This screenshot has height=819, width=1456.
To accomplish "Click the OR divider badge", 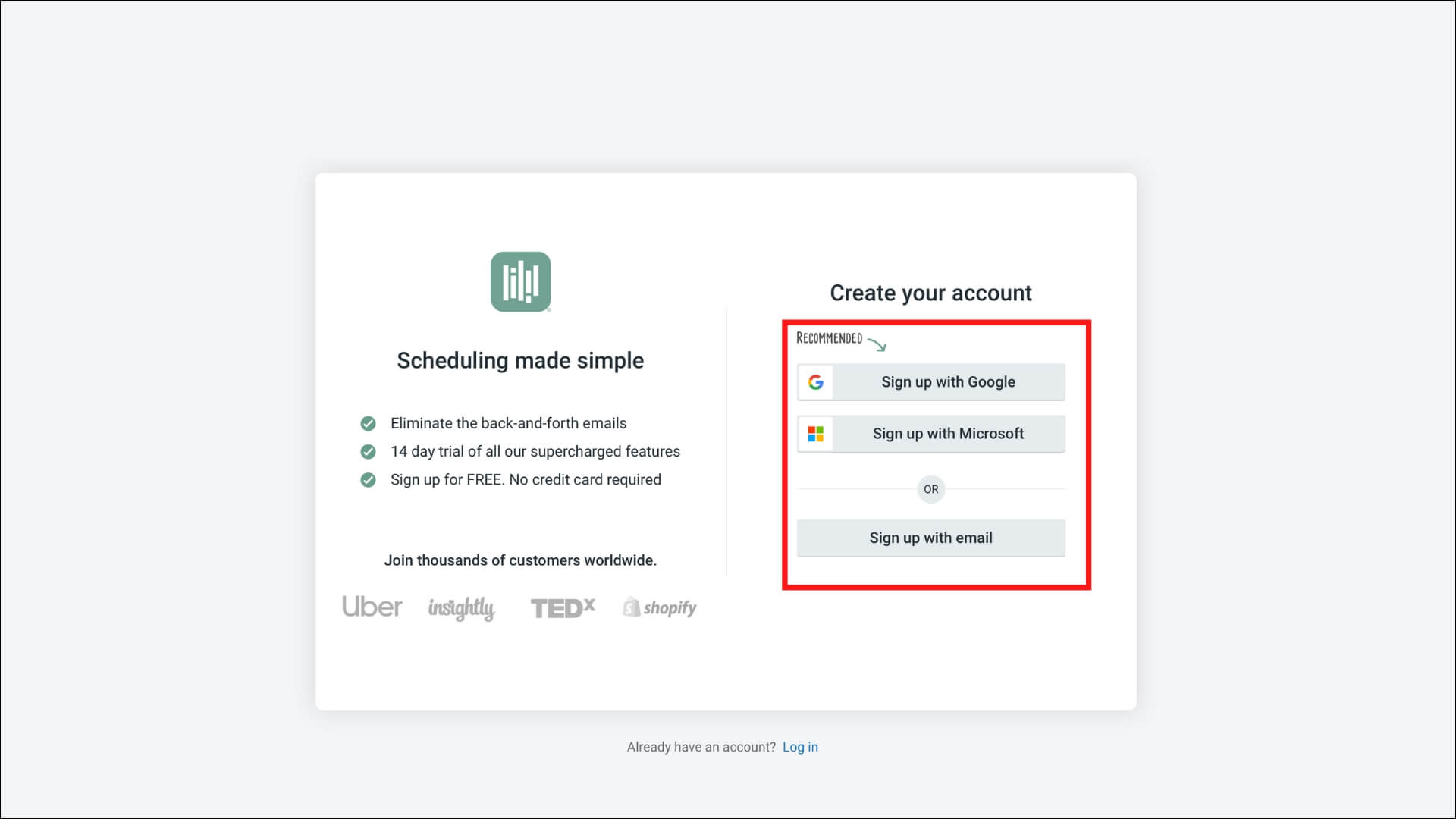I will [x=930, y=489].
